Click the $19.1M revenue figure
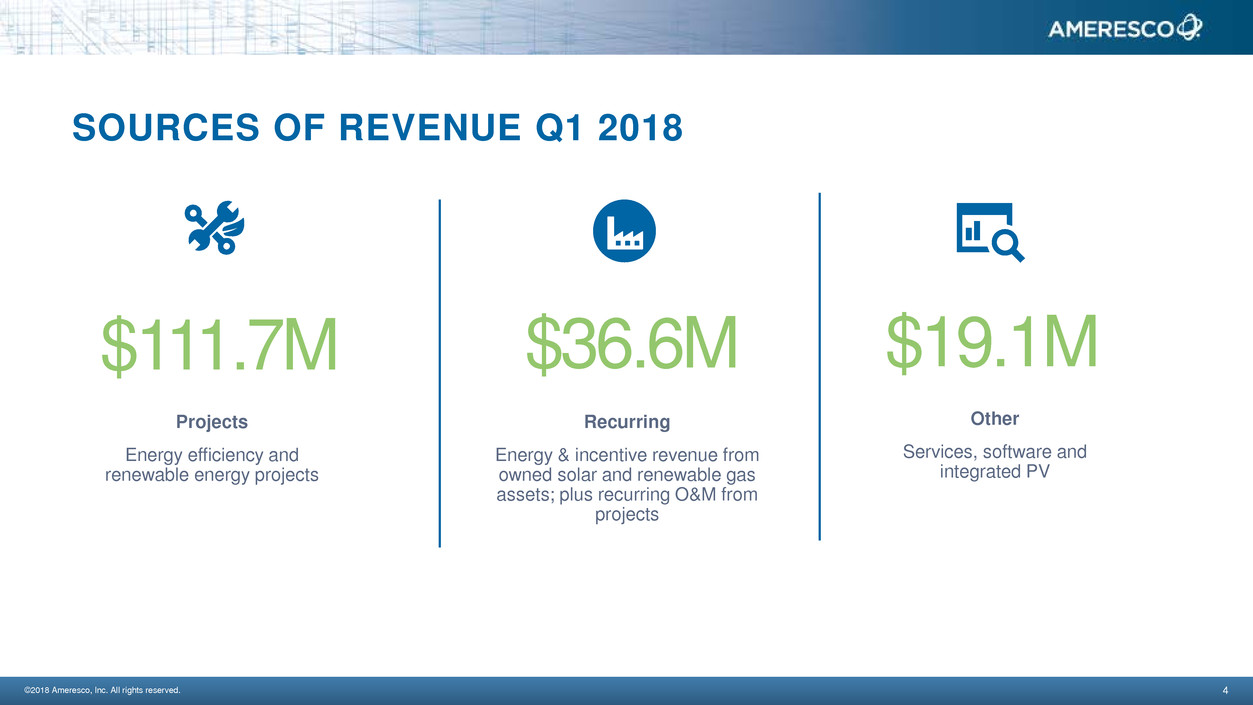Image resolution: width=1253 pixels, height=705 pixels. pos(992,341)
